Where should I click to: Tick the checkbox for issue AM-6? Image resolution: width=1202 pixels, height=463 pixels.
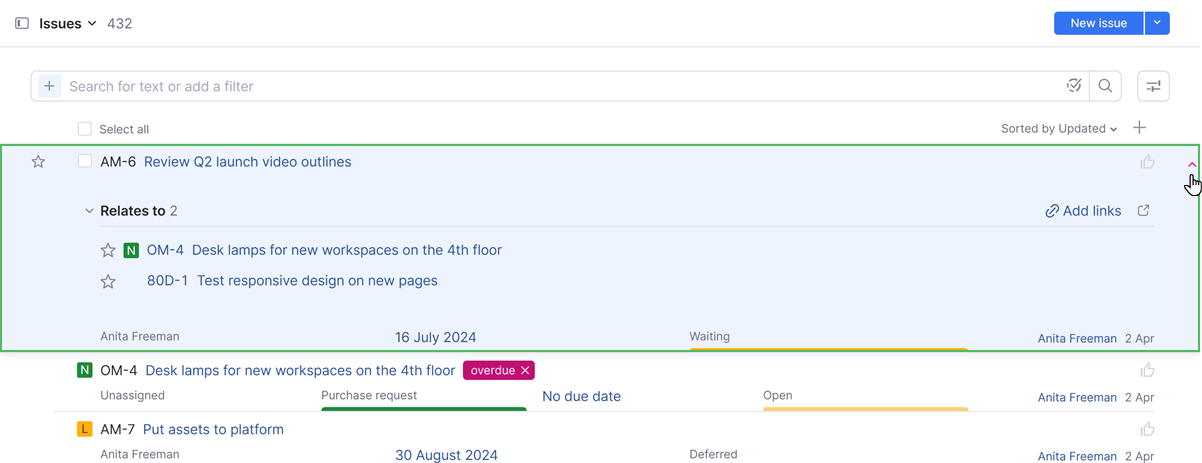coord(85,162)
